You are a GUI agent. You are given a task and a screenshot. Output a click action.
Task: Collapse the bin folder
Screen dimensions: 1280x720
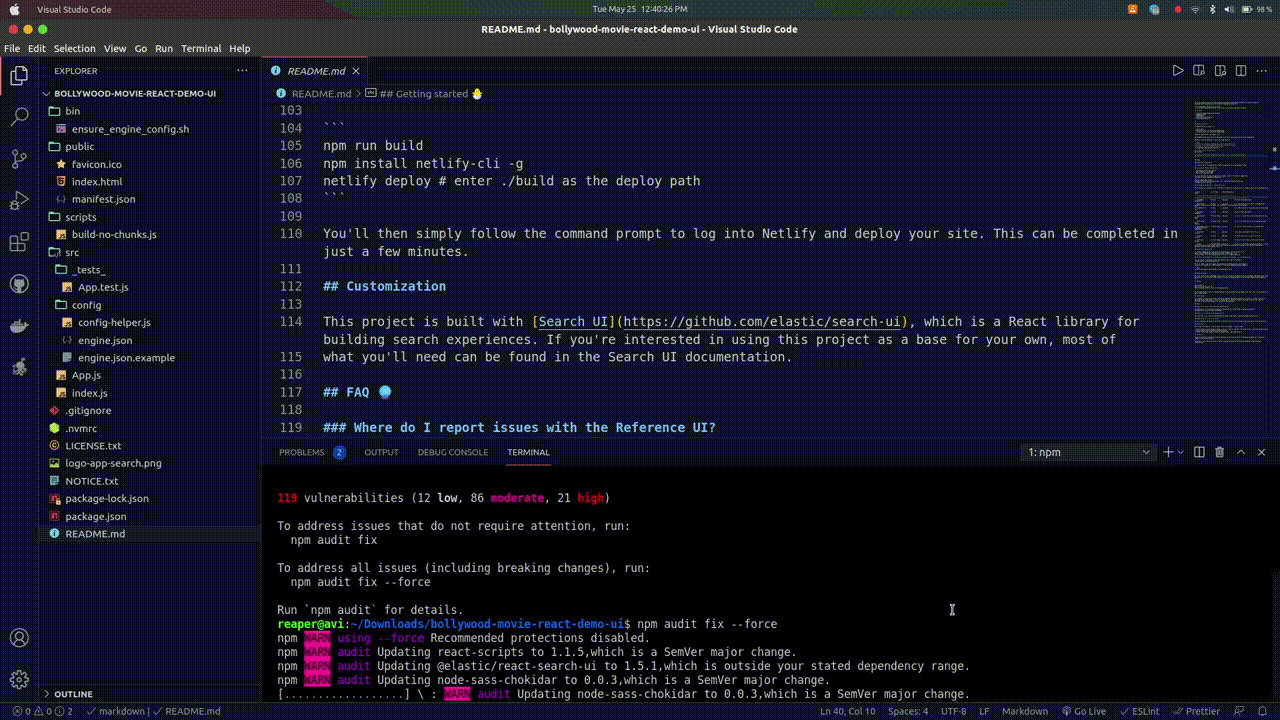[x=150, y=111]
